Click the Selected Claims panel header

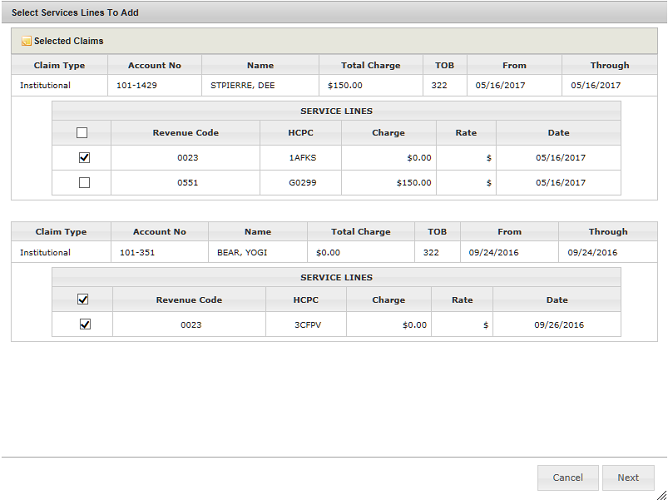click(334, 41)
